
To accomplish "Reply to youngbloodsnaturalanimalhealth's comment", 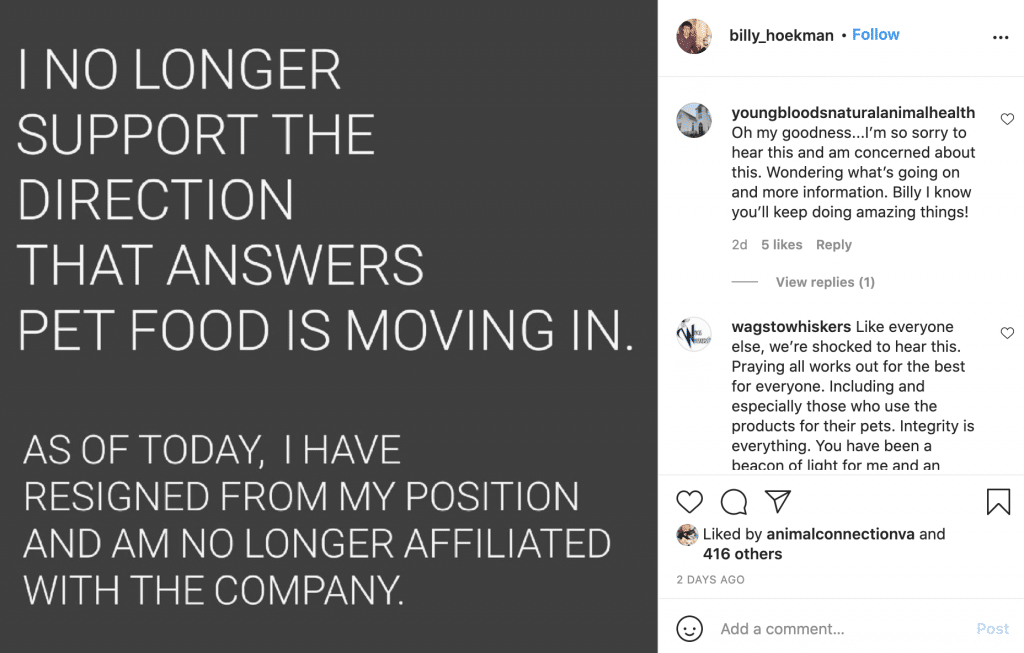I will point(834,244).
